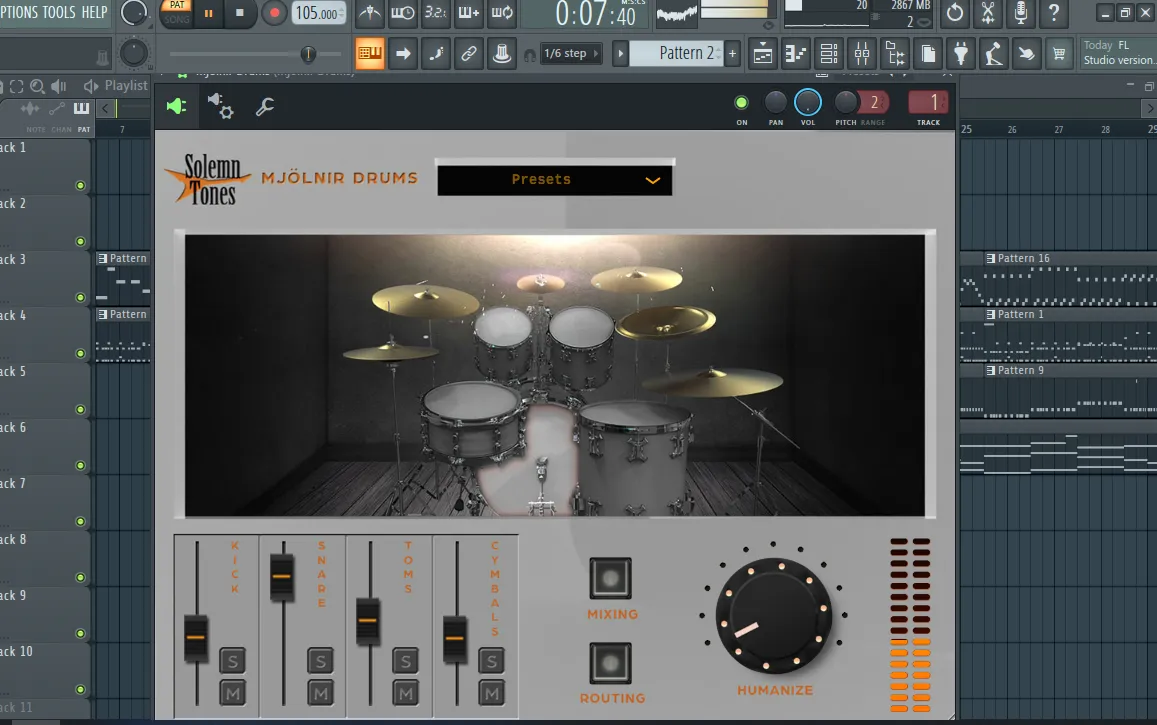Open the TOOLS menu
Screen dimensions: 1157x725
(x=58, y=13)
